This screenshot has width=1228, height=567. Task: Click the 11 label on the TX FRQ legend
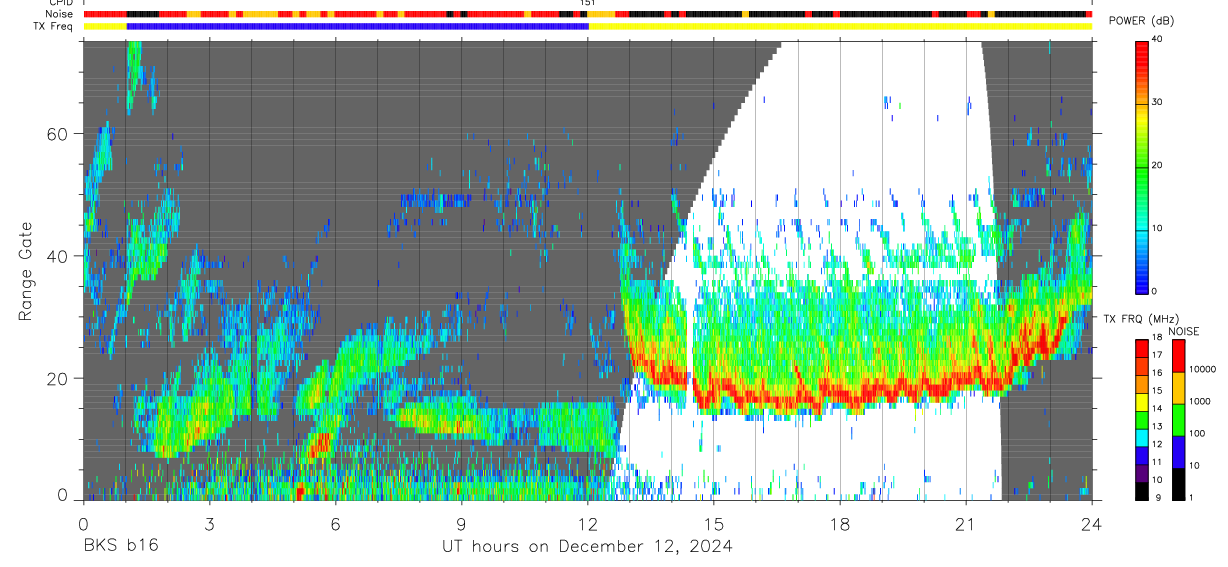[1157, 462]
